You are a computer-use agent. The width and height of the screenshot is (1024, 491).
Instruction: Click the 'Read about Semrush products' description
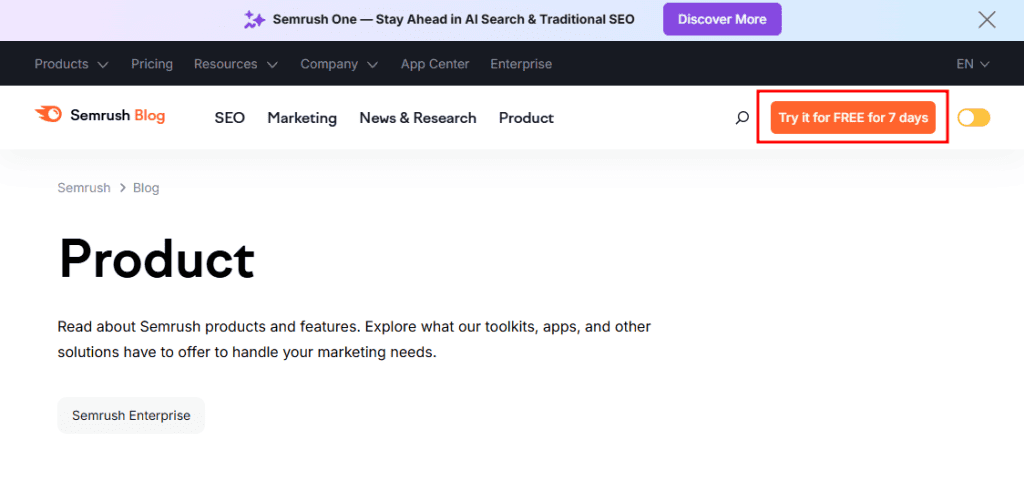[x=354, y=340]
